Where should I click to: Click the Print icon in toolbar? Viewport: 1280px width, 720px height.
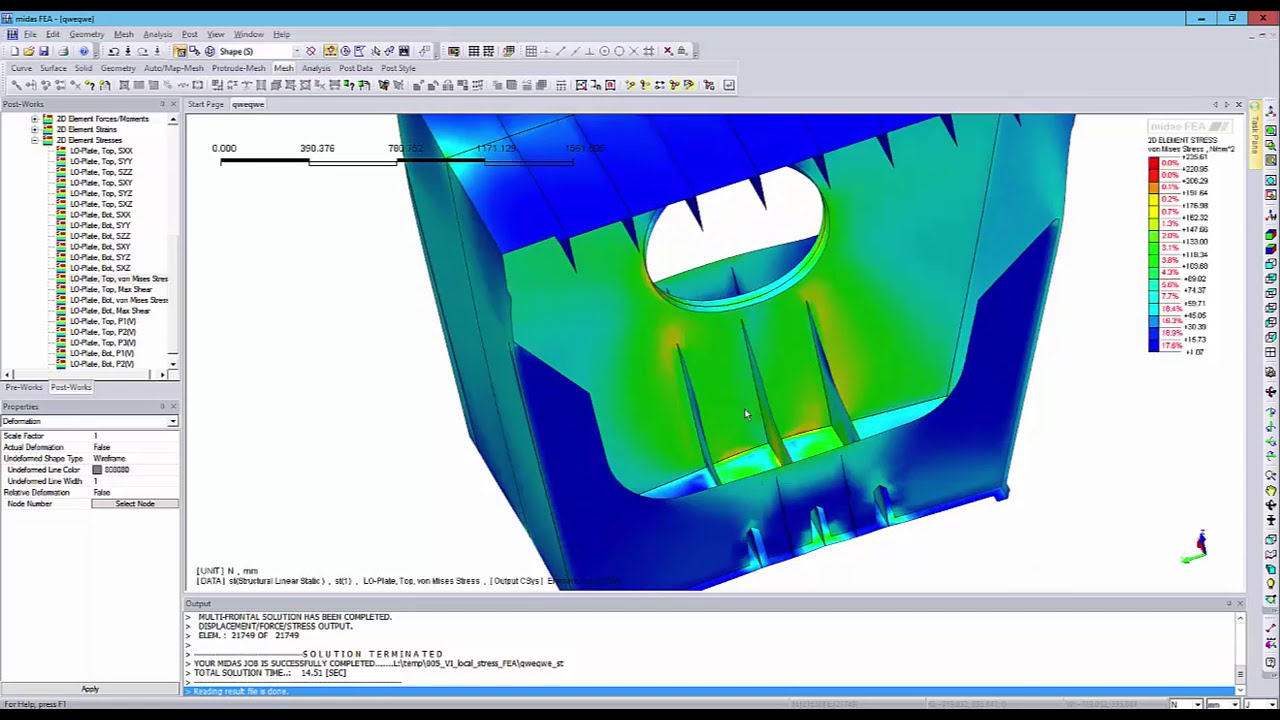point(63,51)
